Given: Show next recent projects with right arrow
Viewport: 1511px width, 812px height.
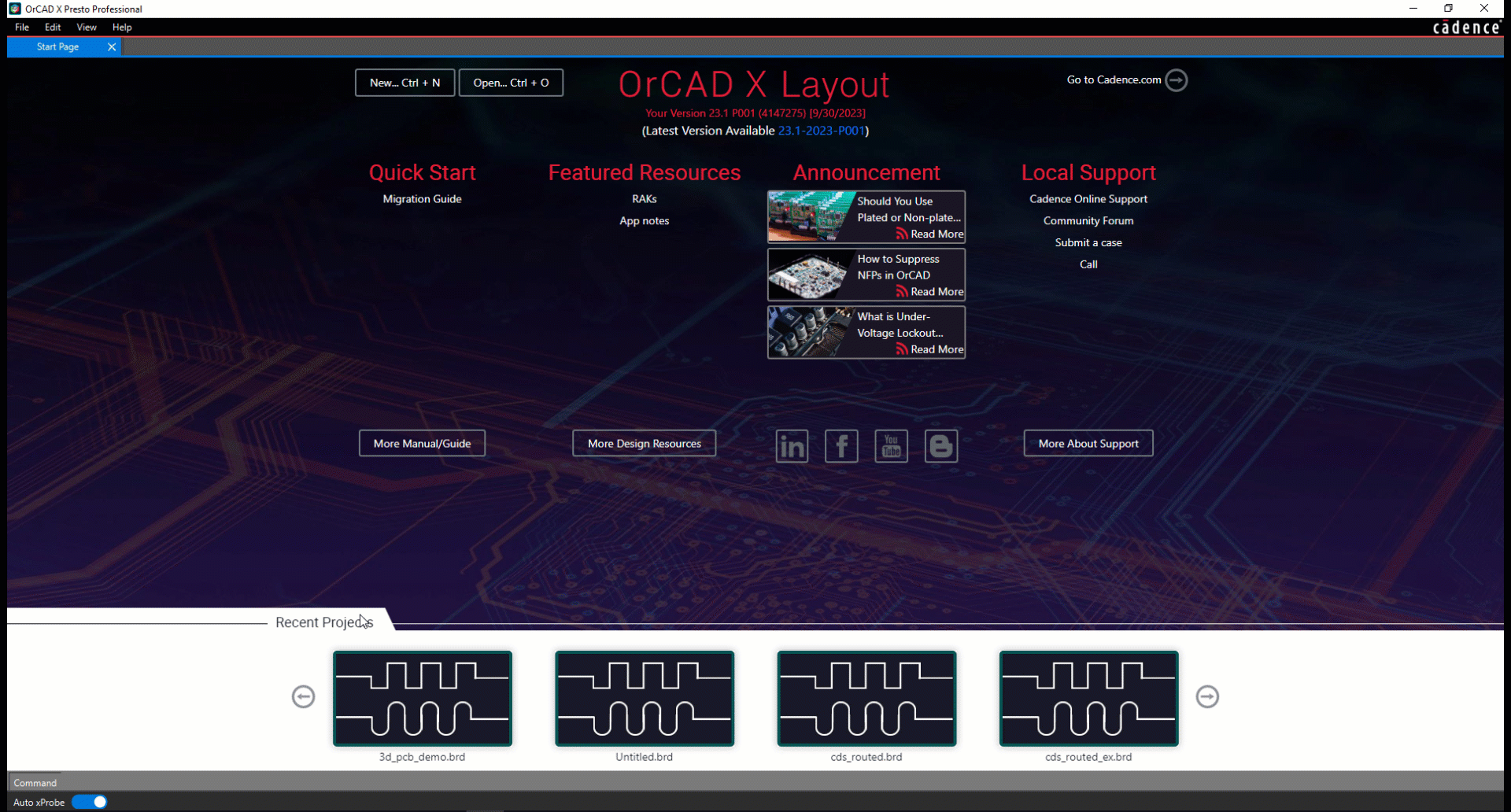Looking at the screenshot, I should [1207, 696].
